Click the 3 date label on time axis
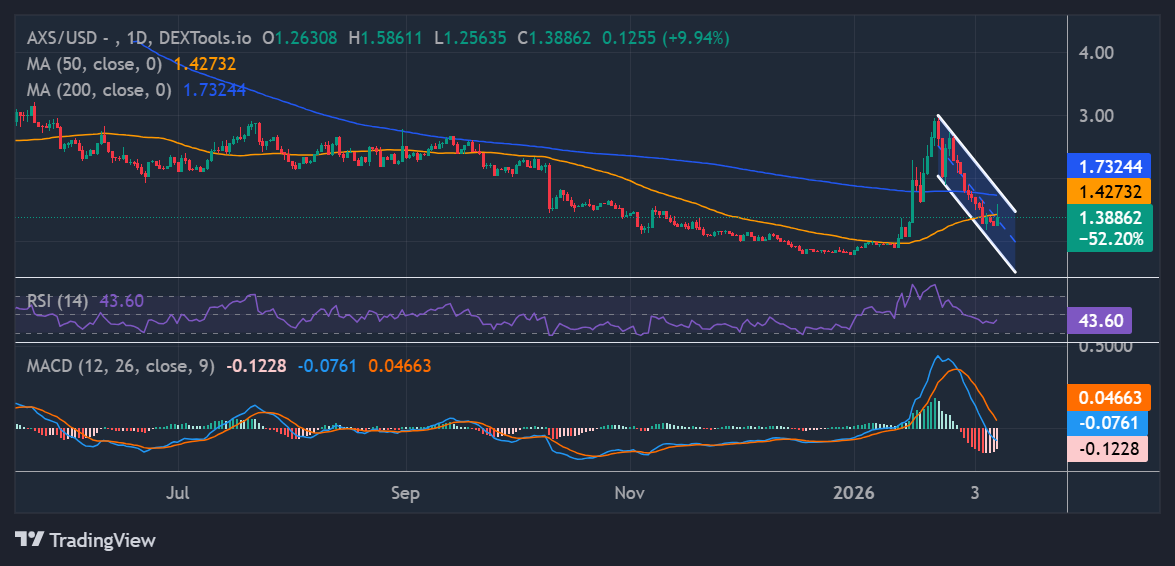The image size is (1175, 566). click(x=975, y=494)
